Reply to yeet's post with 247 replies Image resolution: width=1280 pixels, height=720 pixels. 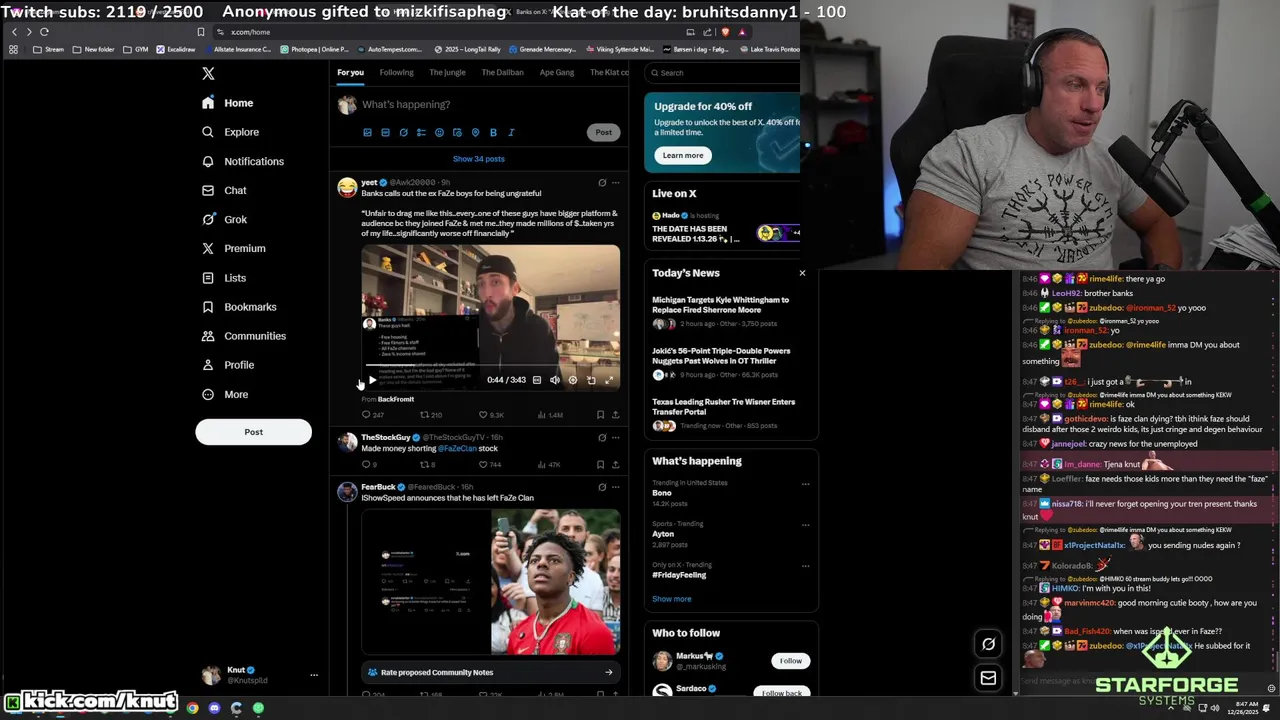click(372, 415)
